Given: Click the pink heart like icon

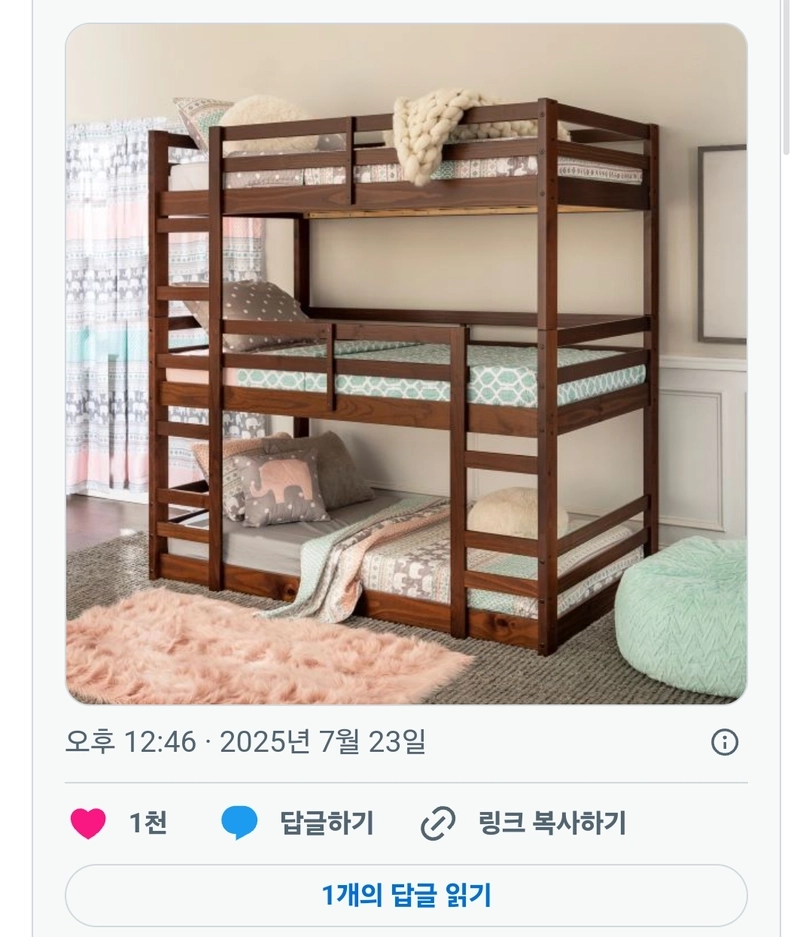Looking at the screenshot, I should click(88, 823).
